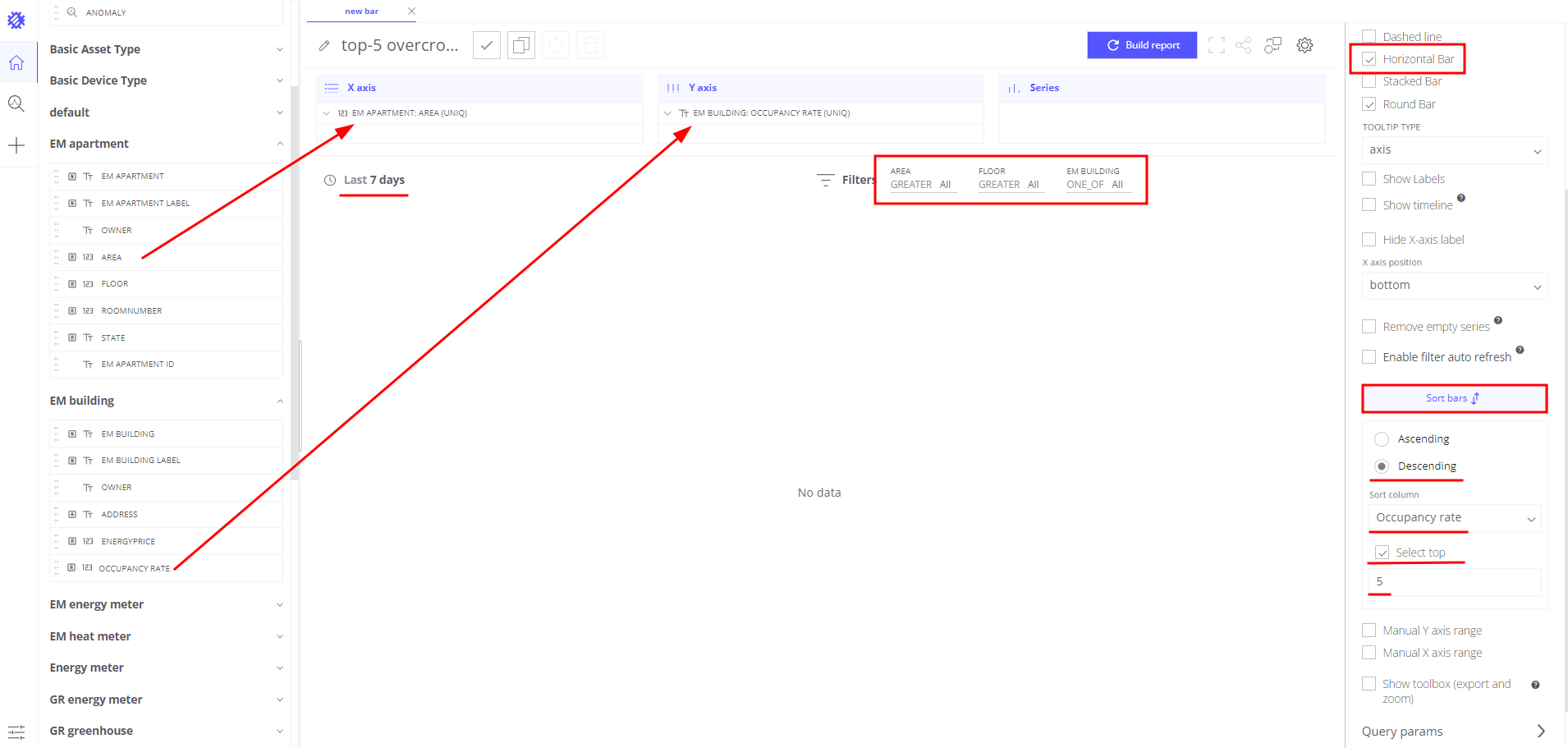Image resolution: width=1568 pixels, height=748 pixels.
Task: Collapse the EM apartment field group
Action: point(280,143)
